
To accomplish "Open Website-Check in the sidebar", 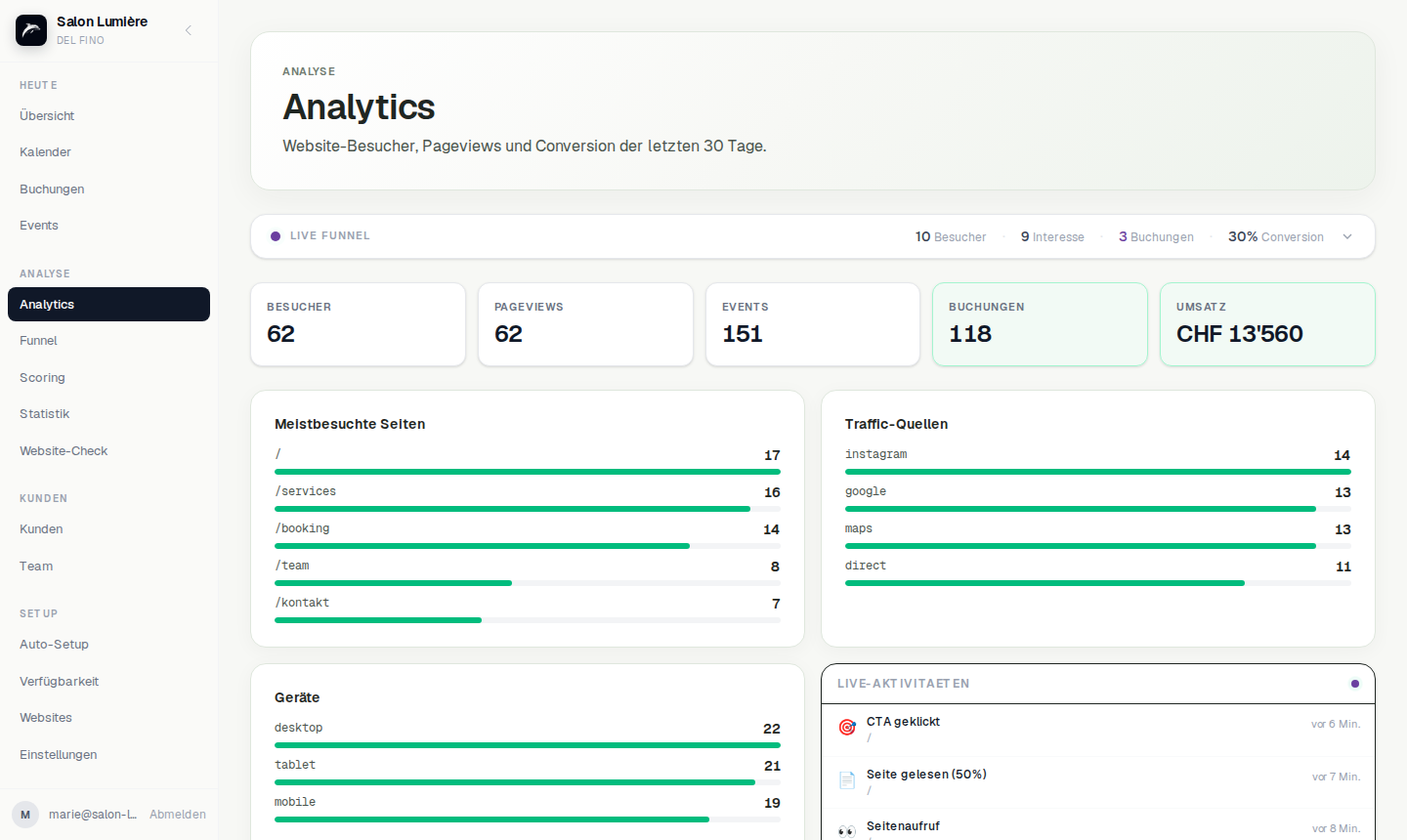I will (x=108, y=451).
